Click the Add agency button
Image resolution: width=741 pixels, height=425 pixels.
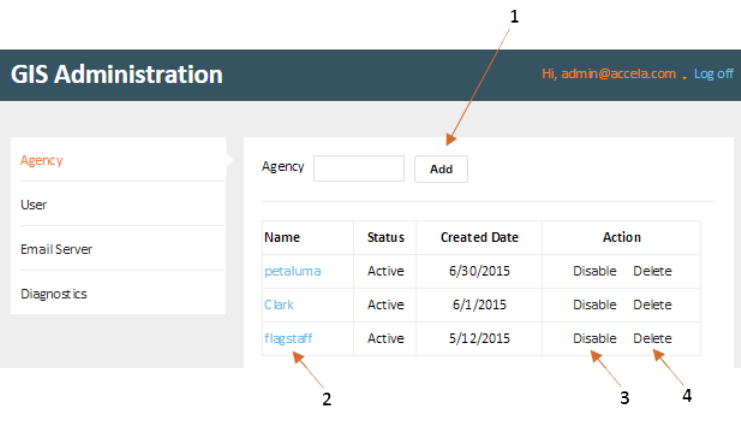[x=441, y=169]
